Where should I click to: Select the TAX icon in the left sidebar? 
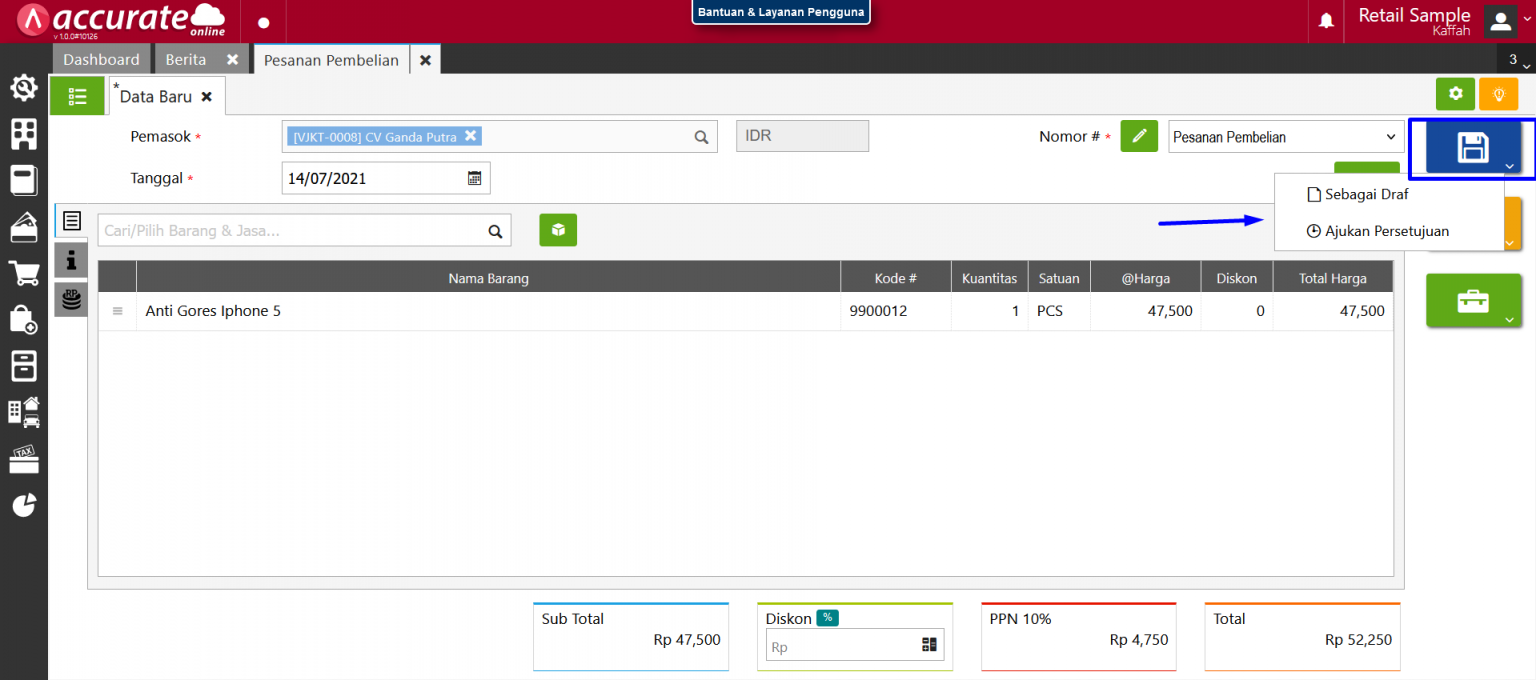pyautogui.click(x=23, y=459)
